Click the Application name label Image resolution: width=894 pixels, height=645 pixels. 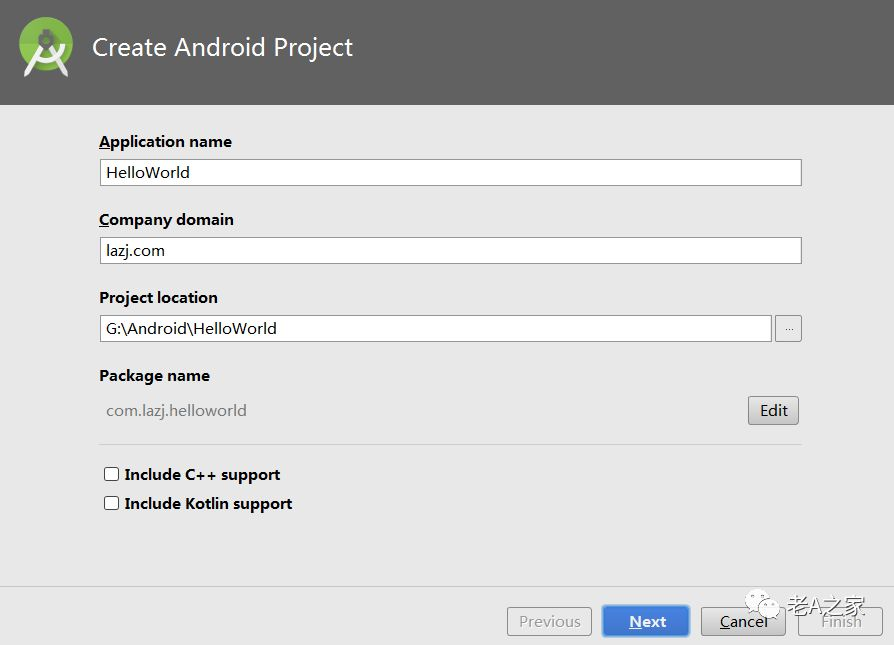tap(165, 141)
